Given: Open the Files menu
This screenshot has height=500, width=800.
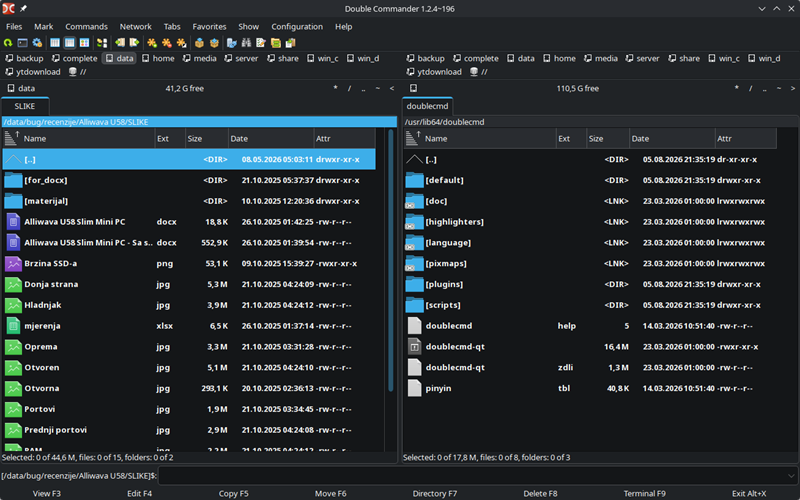Looking at the screenshot, I should pyautogui.click(x=14, y=27).
